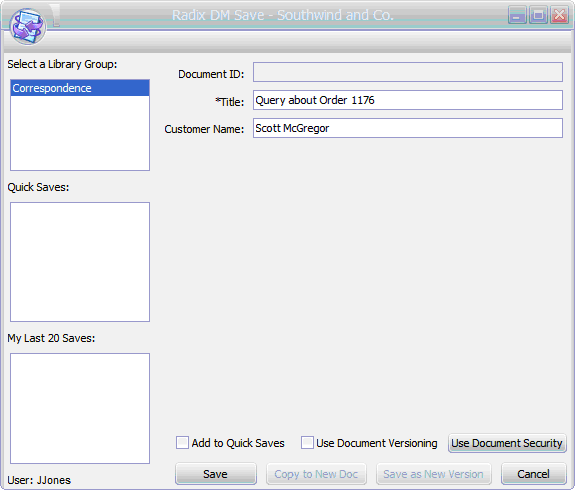575x490 pixels.
Task: Click the Save as New Version button
Action: (433, 474)
